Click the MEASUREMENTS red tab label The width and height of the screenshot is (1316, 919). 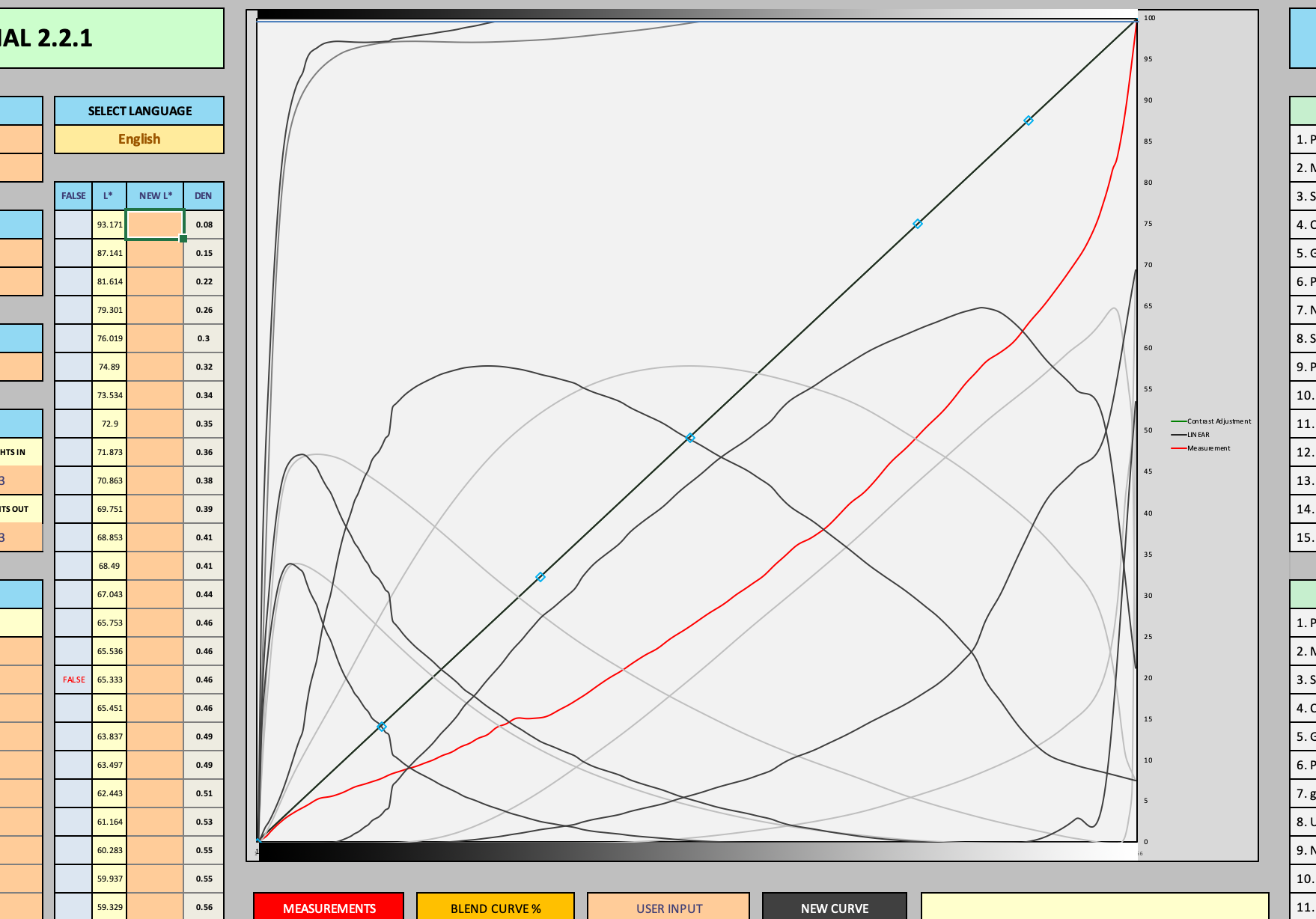(329, 908)
